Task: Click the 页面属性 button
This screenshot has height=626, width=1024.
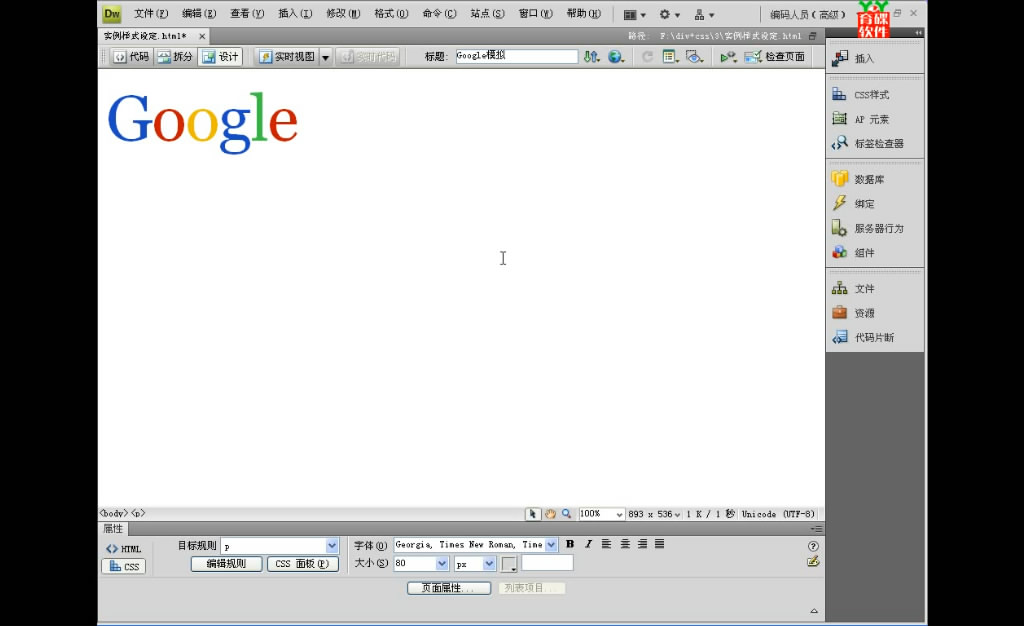Action: click(449, 588)
